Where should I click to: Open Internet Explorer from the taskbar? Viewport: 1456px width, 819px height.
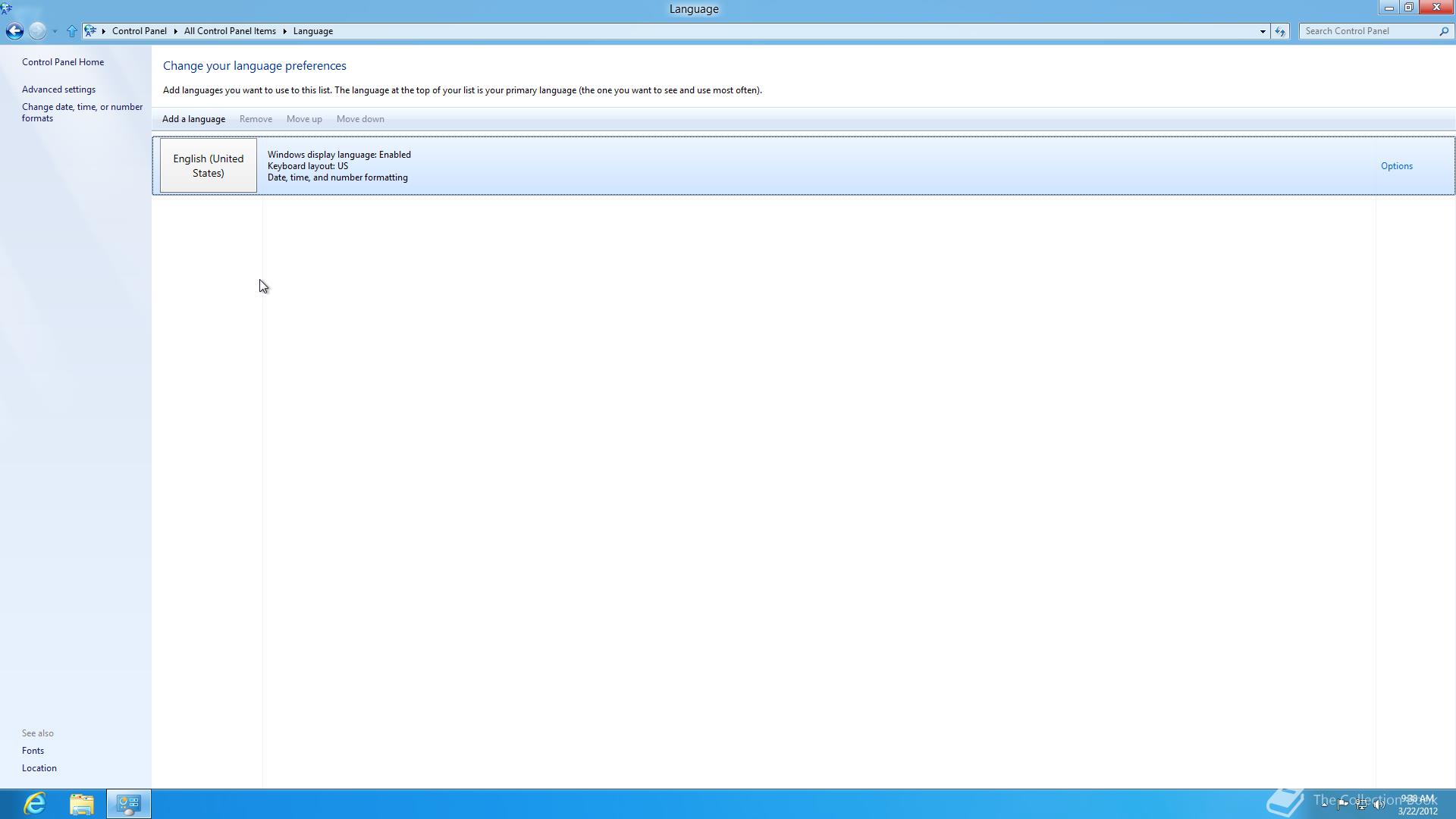(x=34, y=803)
